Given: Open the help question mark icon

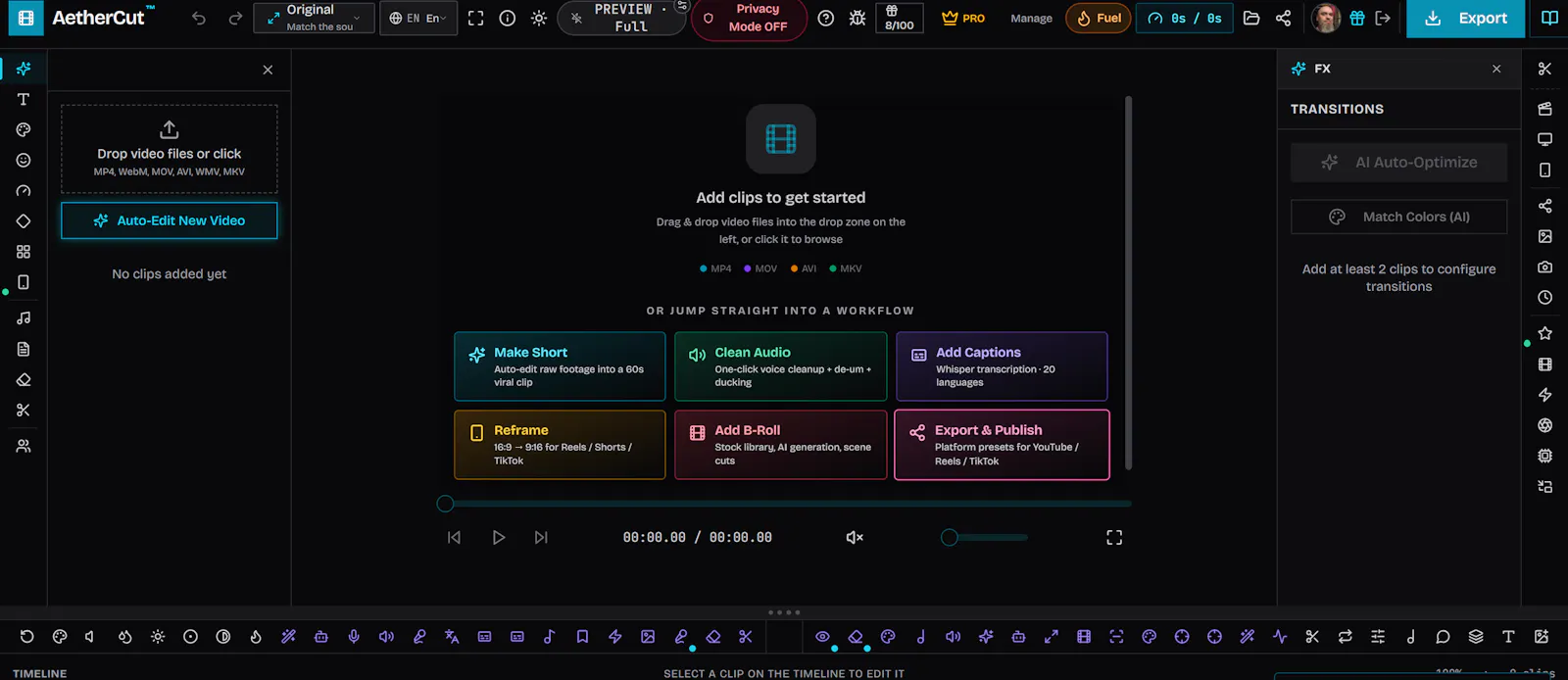Looking at the screenshot, I should [826, 18].
